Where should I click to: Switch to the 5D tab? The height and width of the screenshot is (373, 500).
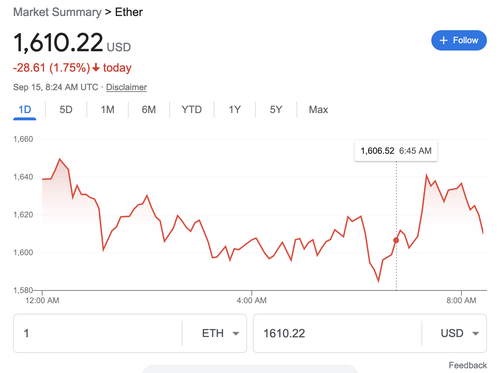coord(66,109)
